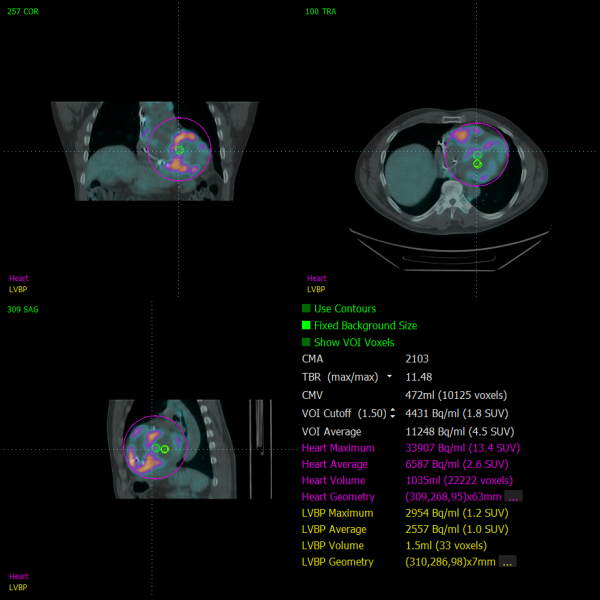This screenshot has width=600, height=600.
Task: Open the TBR (max/max) dropdown arrow
Action: (x=389, y=377)
